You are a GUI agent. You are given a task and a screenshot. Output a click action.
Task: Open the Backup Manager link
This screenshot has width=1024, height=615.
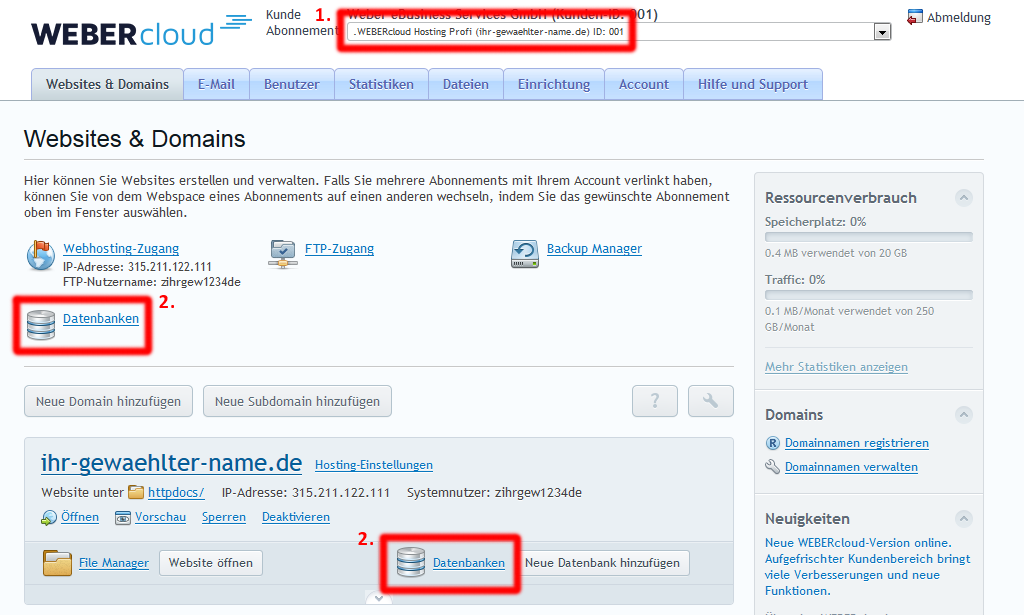[594, 249]
